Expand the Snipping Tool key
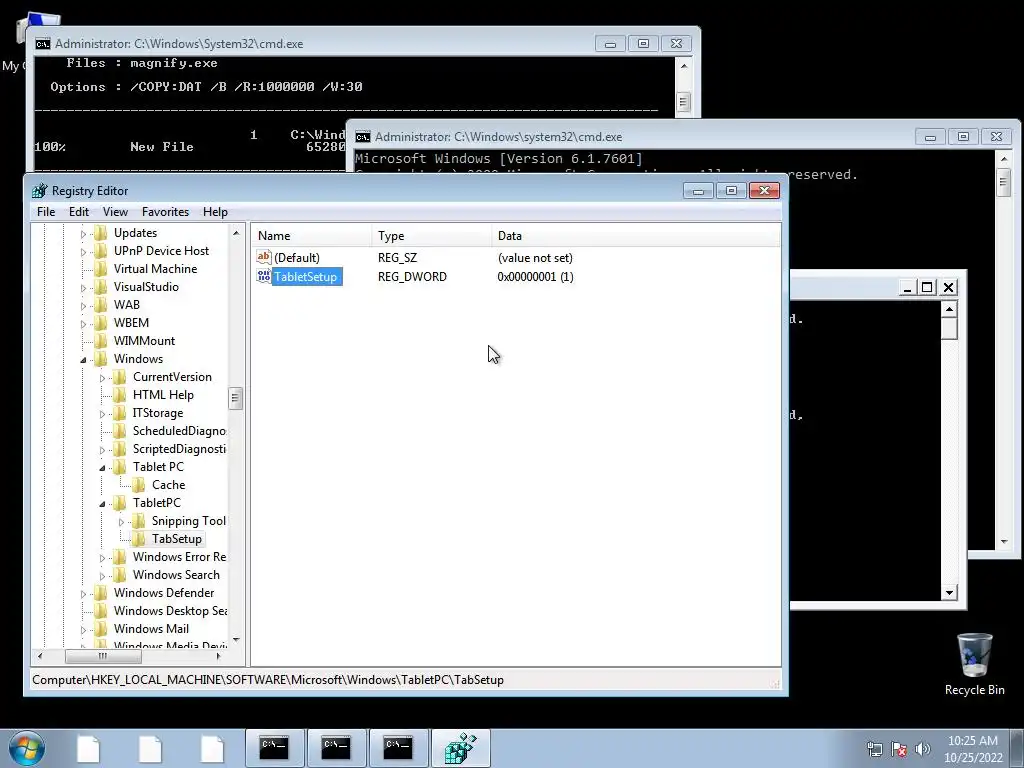This screenshot has width=1024, height=768. (x=121, y=521)
